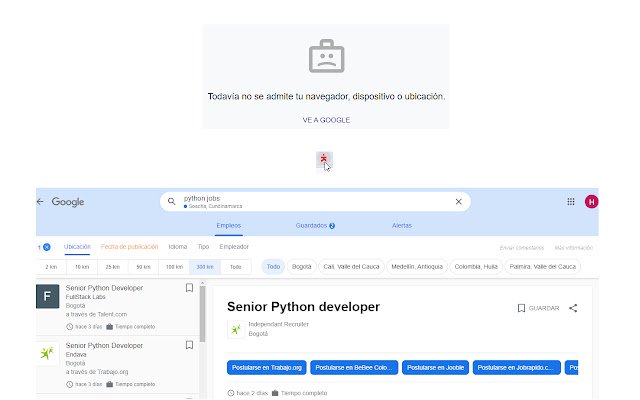Filter by Bogotá chip
The image size is (640, 400).
click(302, 267)
